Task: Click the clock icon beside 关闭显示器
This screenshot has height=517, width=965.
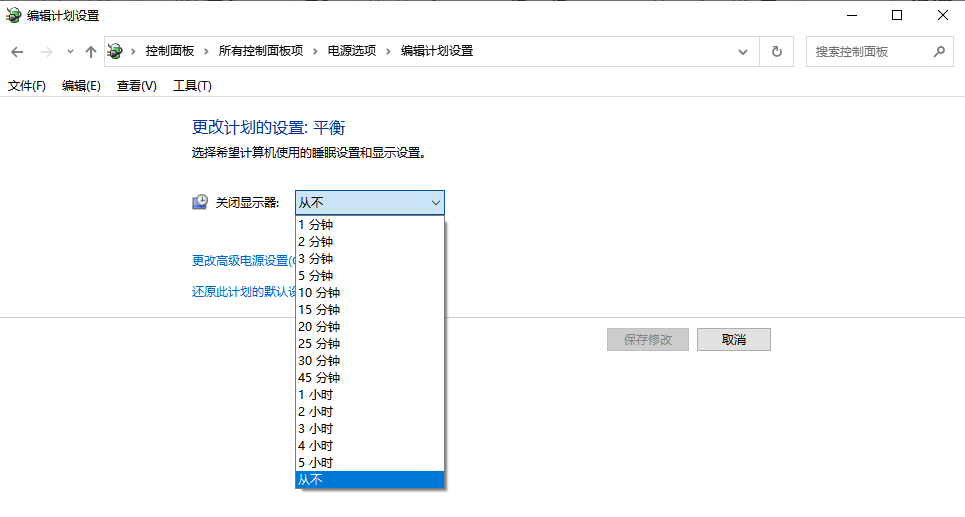Action: [200, 202]
